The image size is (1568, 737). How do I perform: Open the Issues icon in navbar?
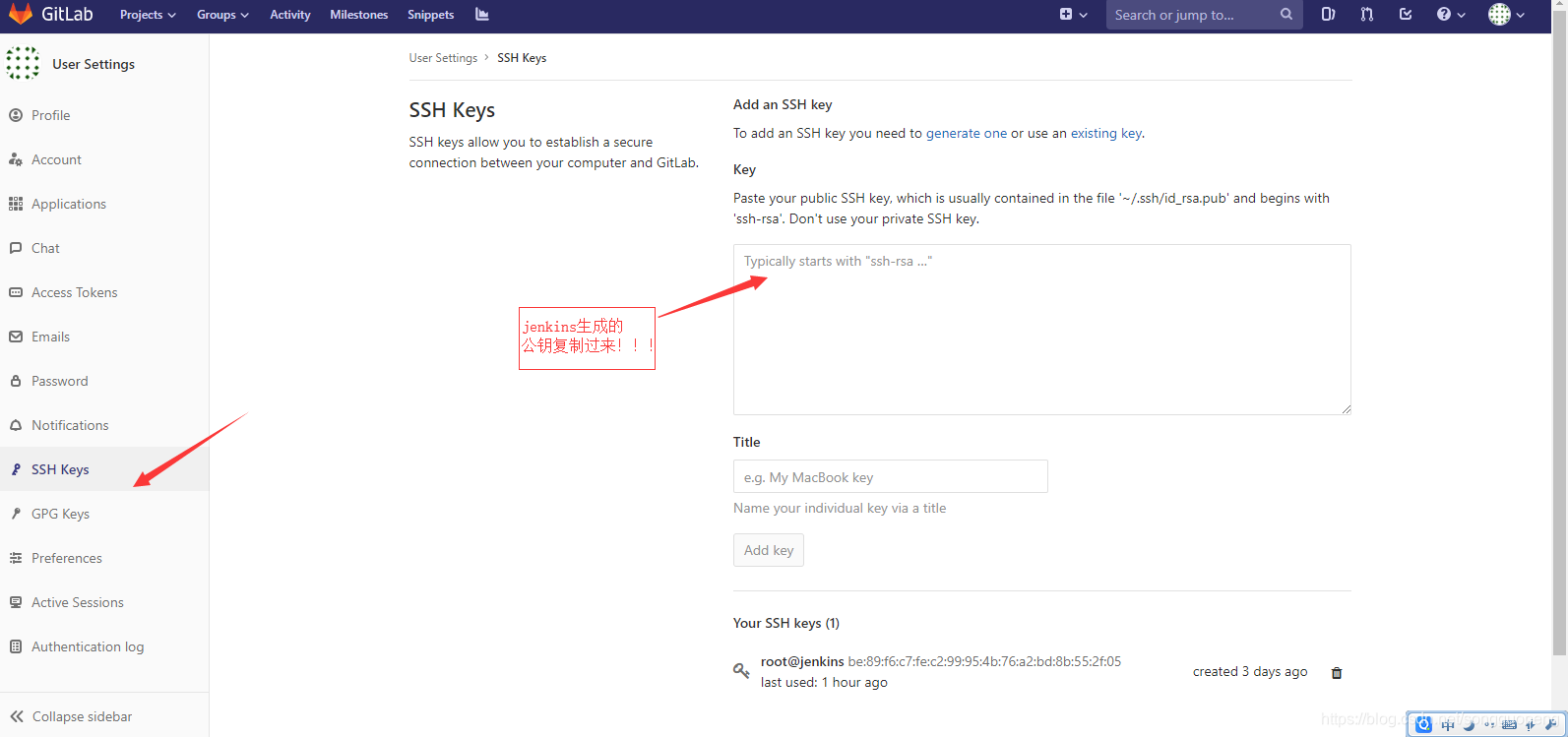(1328, 15)
